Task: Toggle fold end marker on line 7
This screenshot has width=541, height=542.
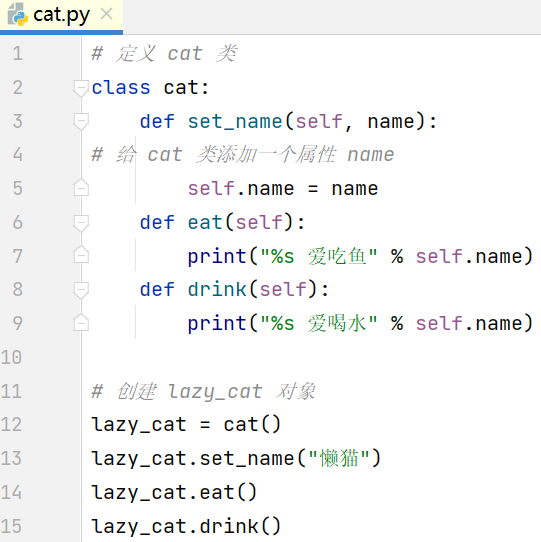Action: point(81,255)
